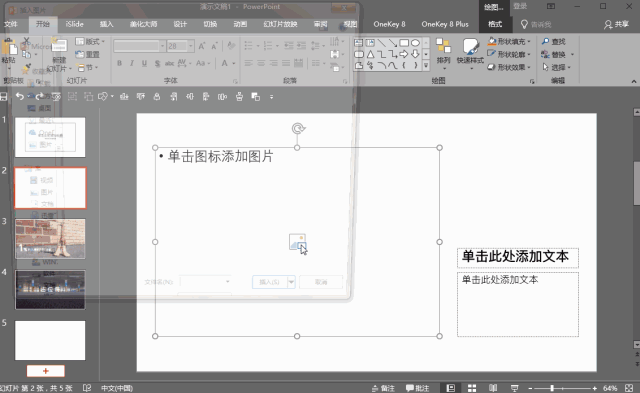The height and width of the screenshot is (393, 640).
Task: Open the 形状效果 shape effects dropdown
Action: [x=509, y=67]
